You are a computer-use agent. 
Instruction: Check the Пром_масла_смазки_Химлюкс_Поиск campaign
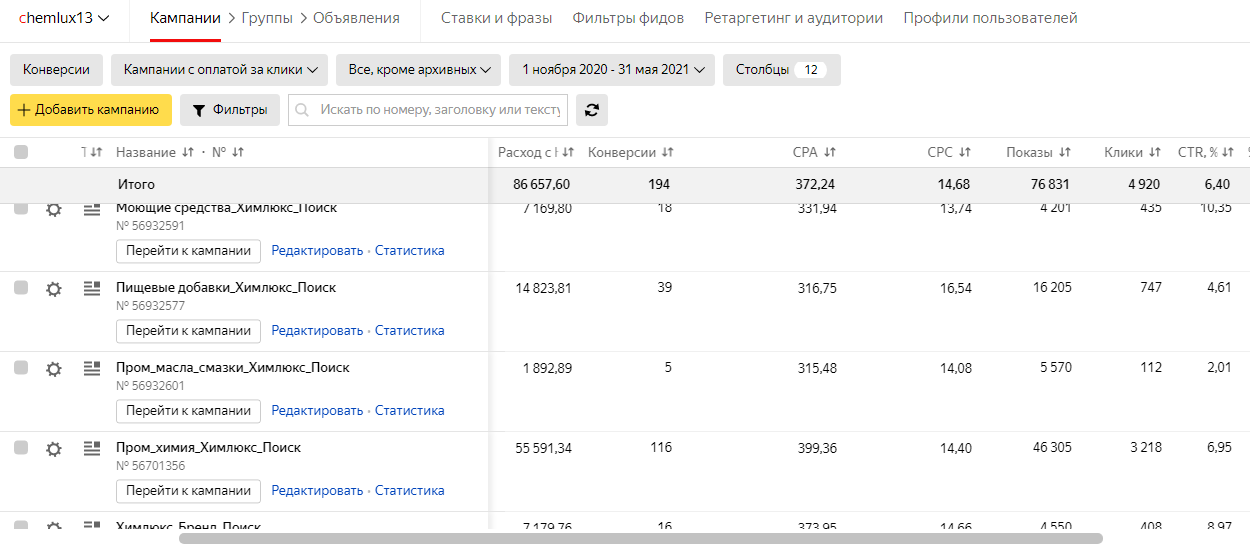(x=21, y=367)
